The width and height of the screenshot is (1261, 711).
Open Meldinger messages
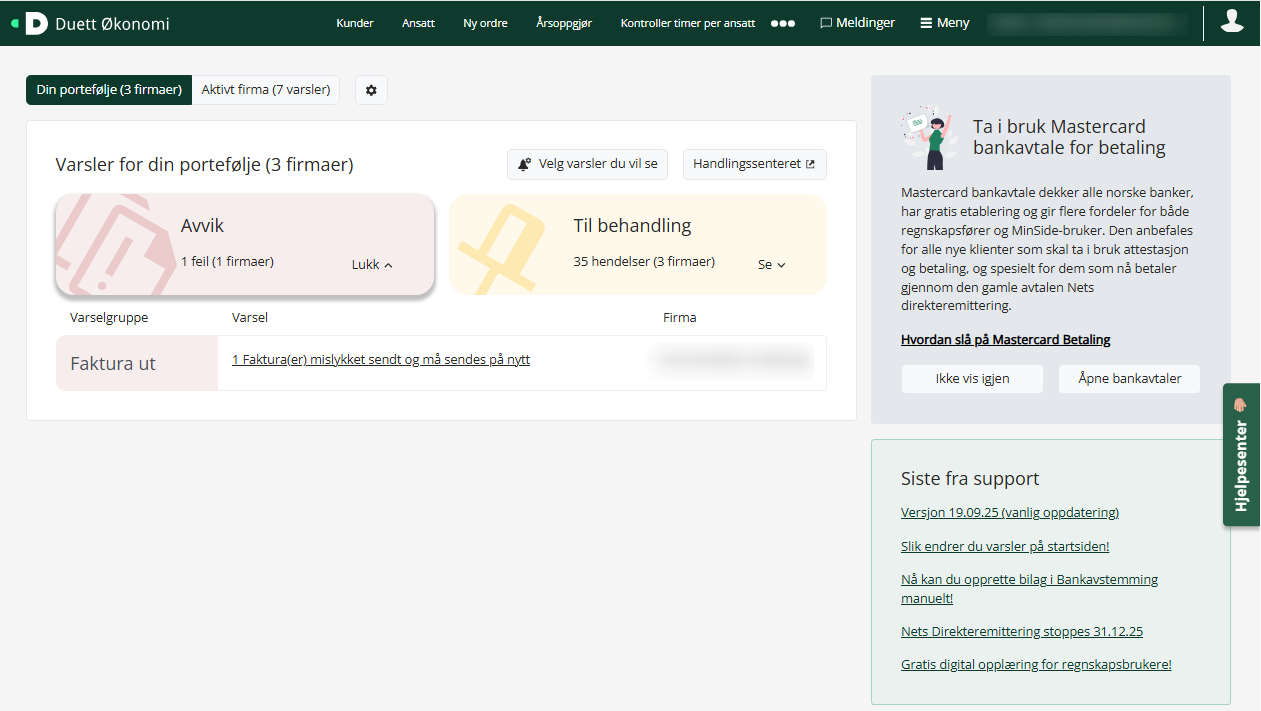[x=857, y=23]
